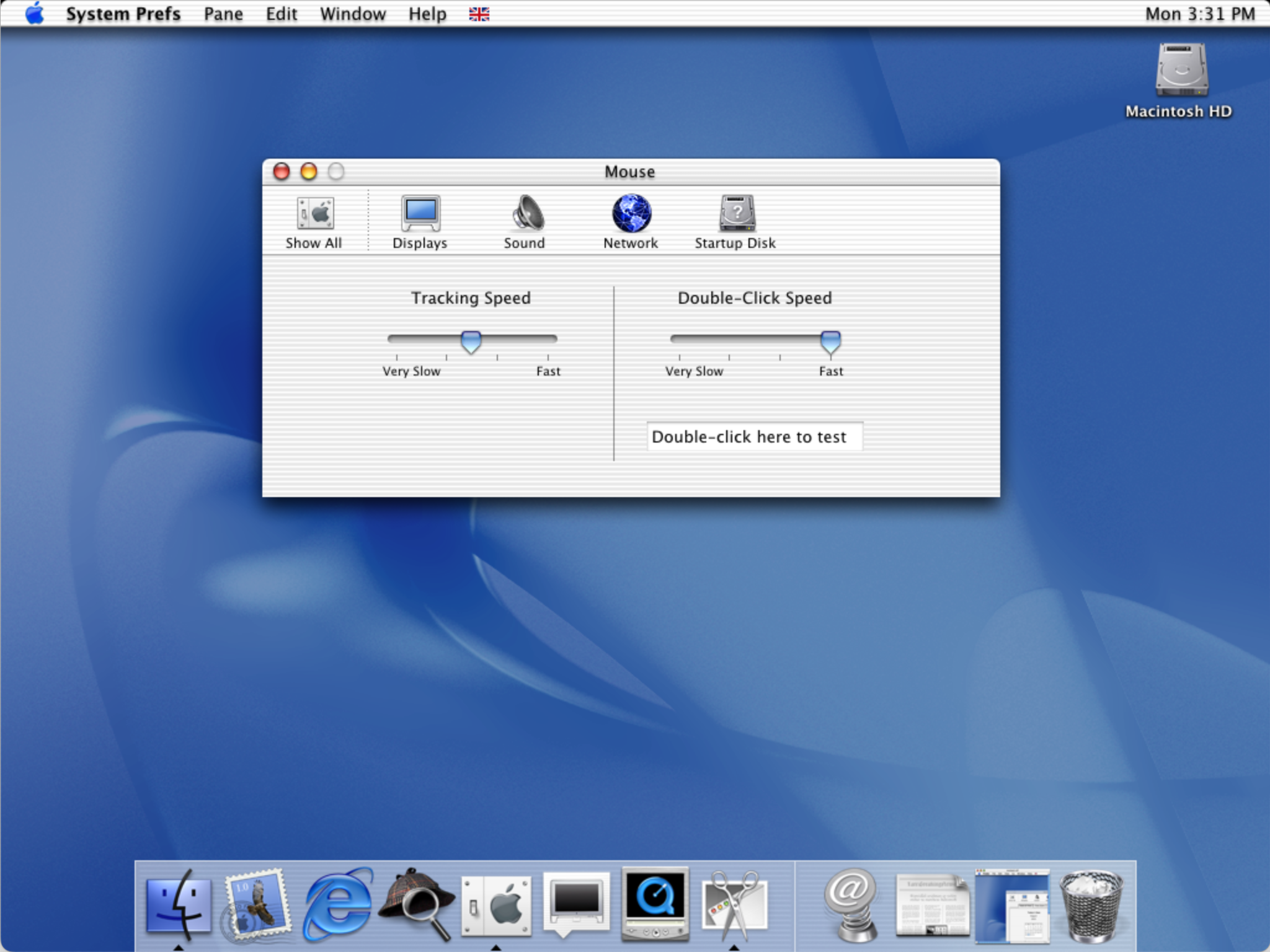The width and height of the screenshot is (1270, 952).
Task: Open the Pane menu
Action: tap(223, 14)
